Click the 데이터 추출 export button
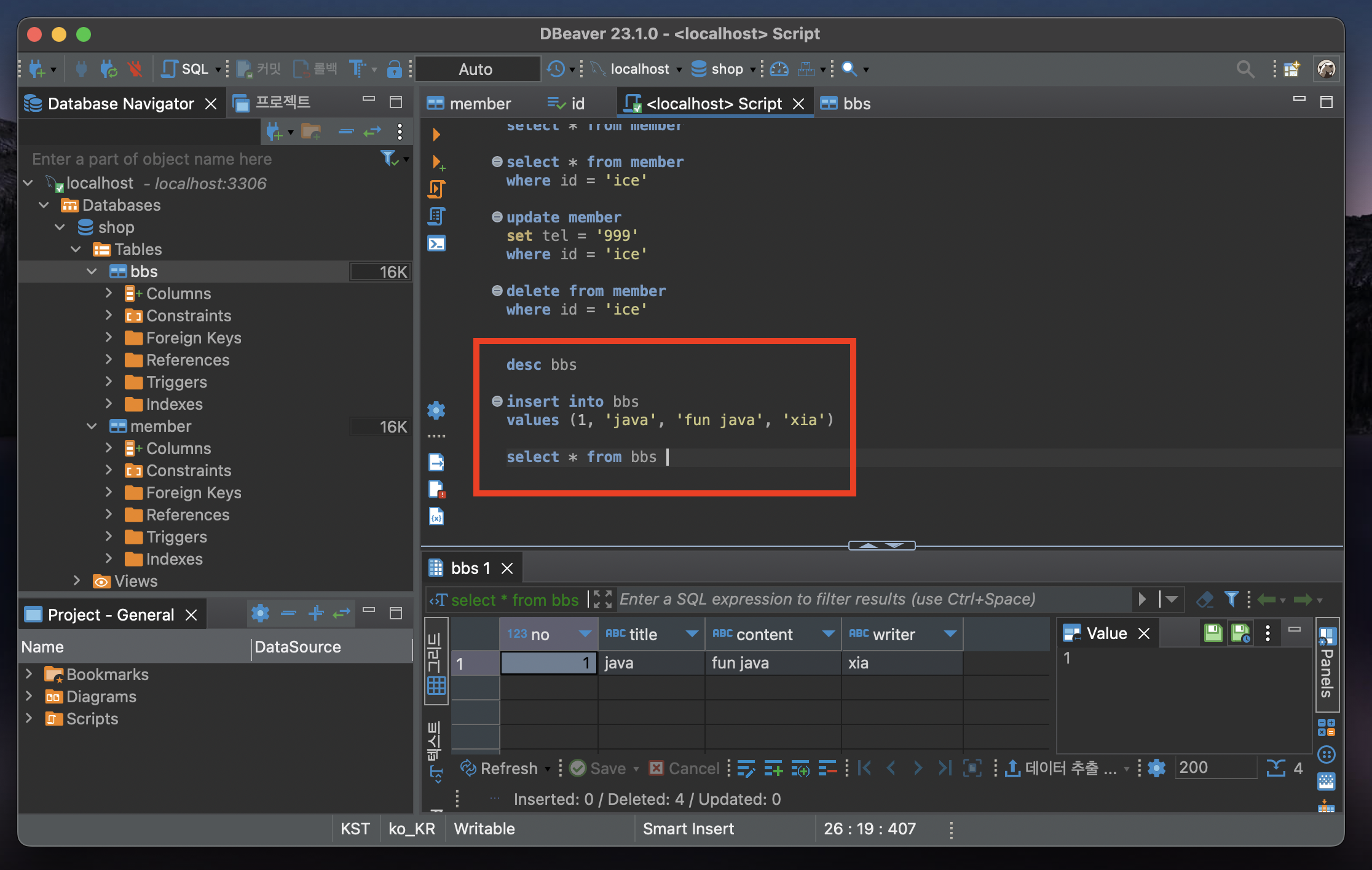The height and width of the screenshot is (870, 1372). tap(1060, 768)
